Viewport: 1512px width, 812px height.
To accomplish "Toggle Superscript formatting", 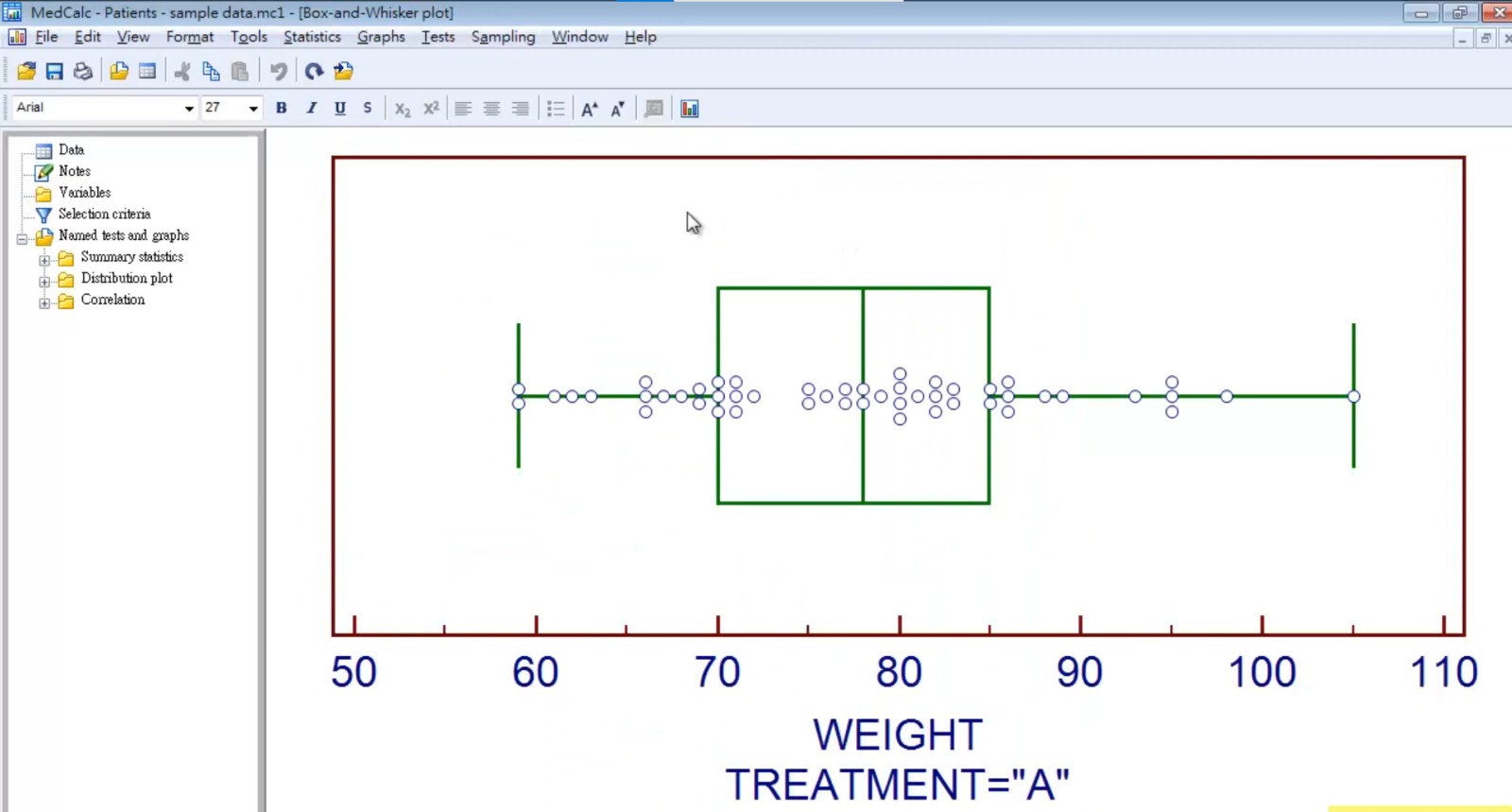I will point(431,108).
